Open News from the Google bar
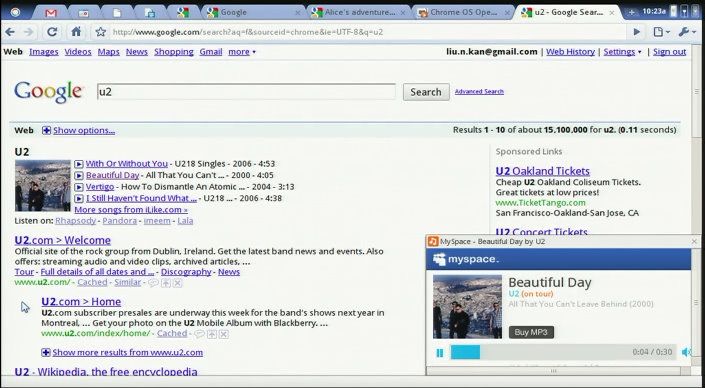Viewport: 705px width, 388px height. [x=137, y=52]
